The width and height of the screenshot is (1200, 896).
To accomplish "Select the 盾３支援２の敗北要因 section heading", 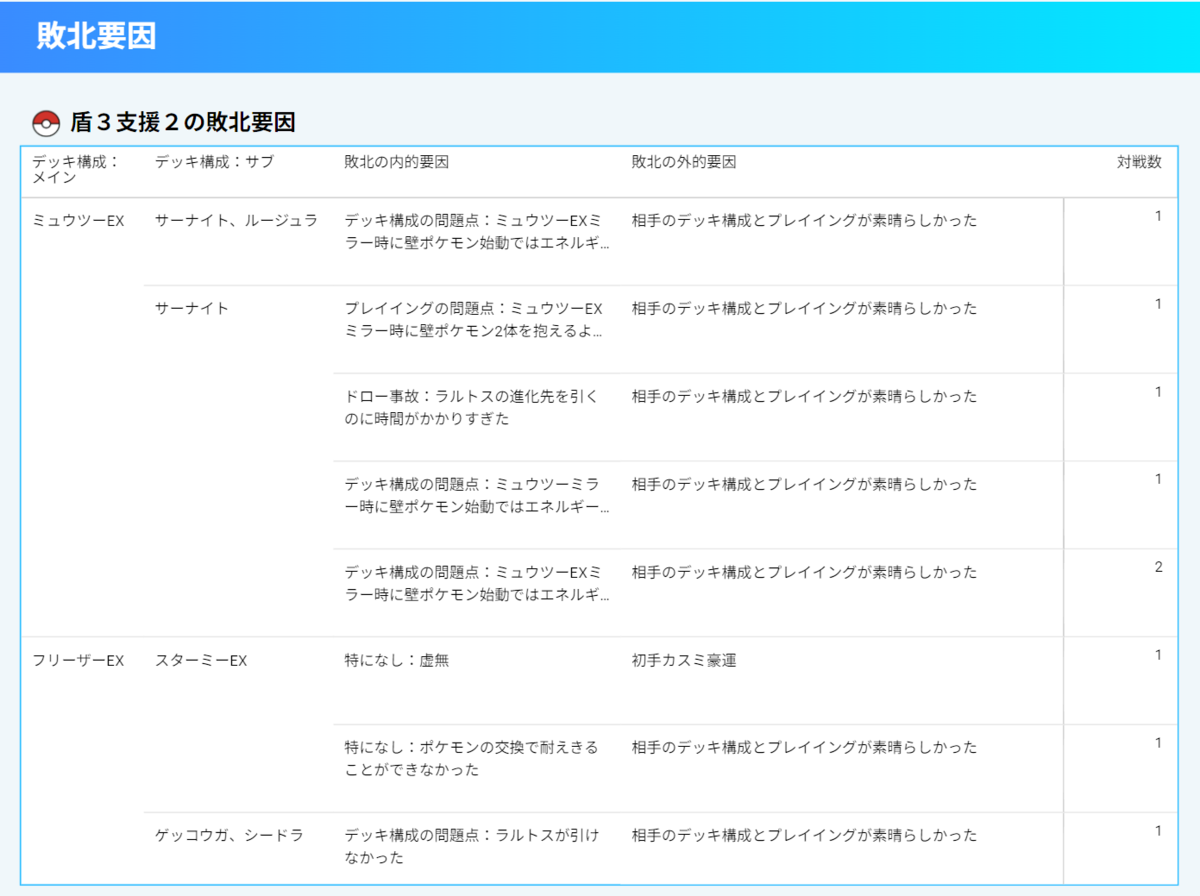I will click(x=182, y=124).
